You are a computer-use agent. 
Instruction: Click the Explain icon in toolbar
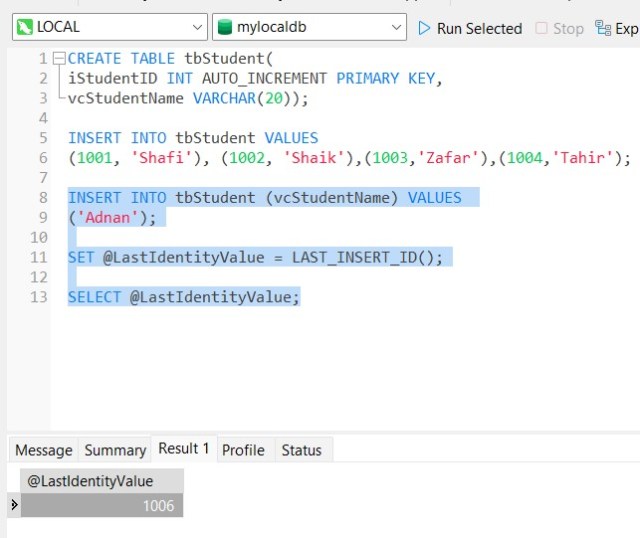(x=603, y=28)
